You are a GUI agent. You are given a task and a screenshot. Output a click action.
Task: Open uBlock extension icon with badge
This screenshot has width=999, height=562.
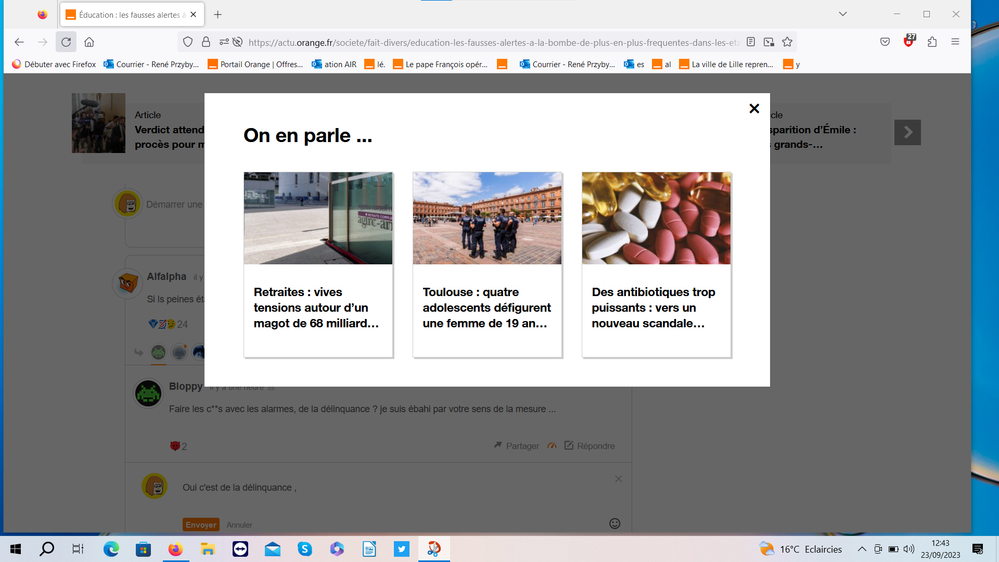coord(909,41)
